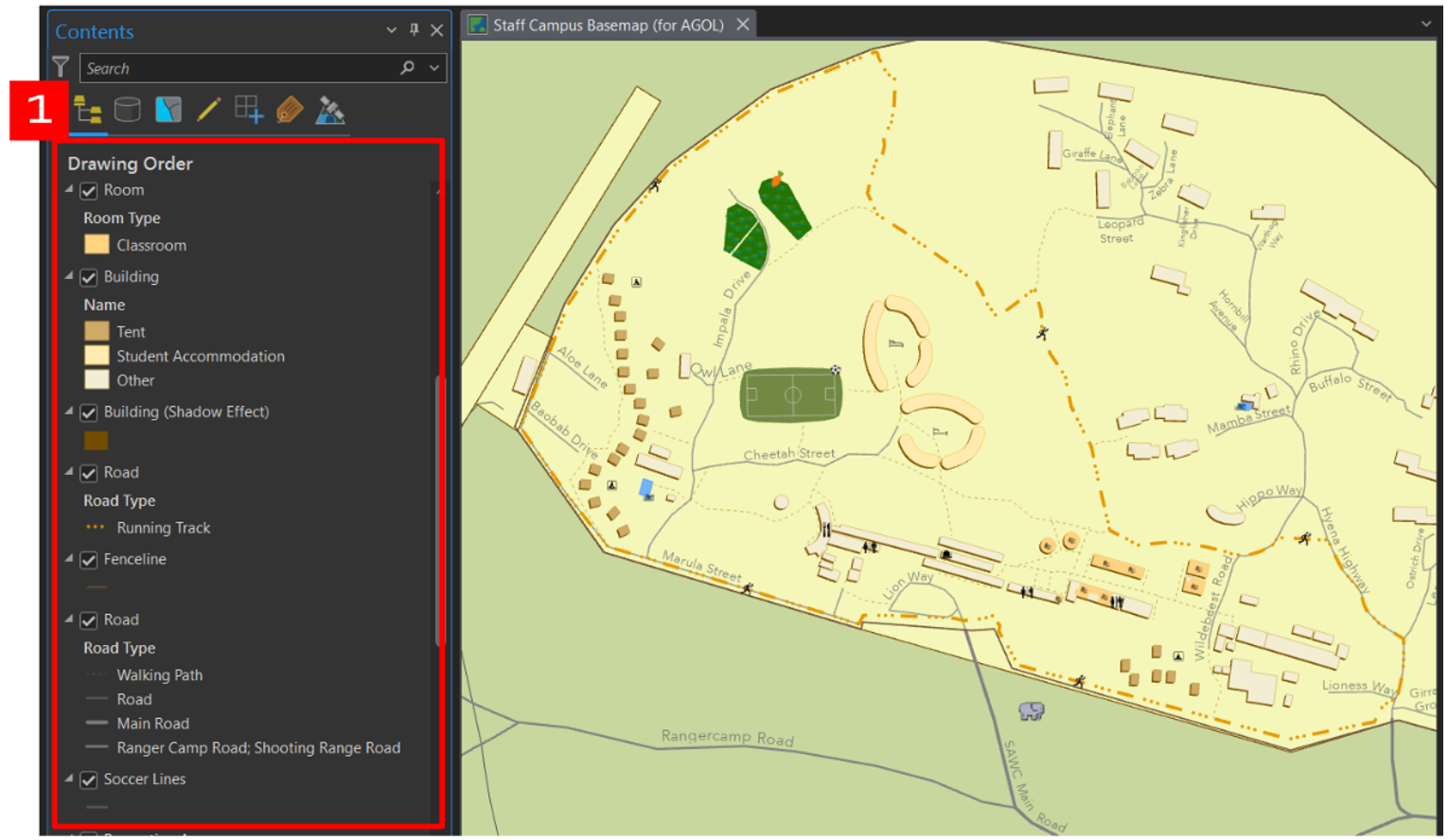1448x840 pixels.
Task: Click the soccer ball symbol on the map
Action: tap(836, 370)
